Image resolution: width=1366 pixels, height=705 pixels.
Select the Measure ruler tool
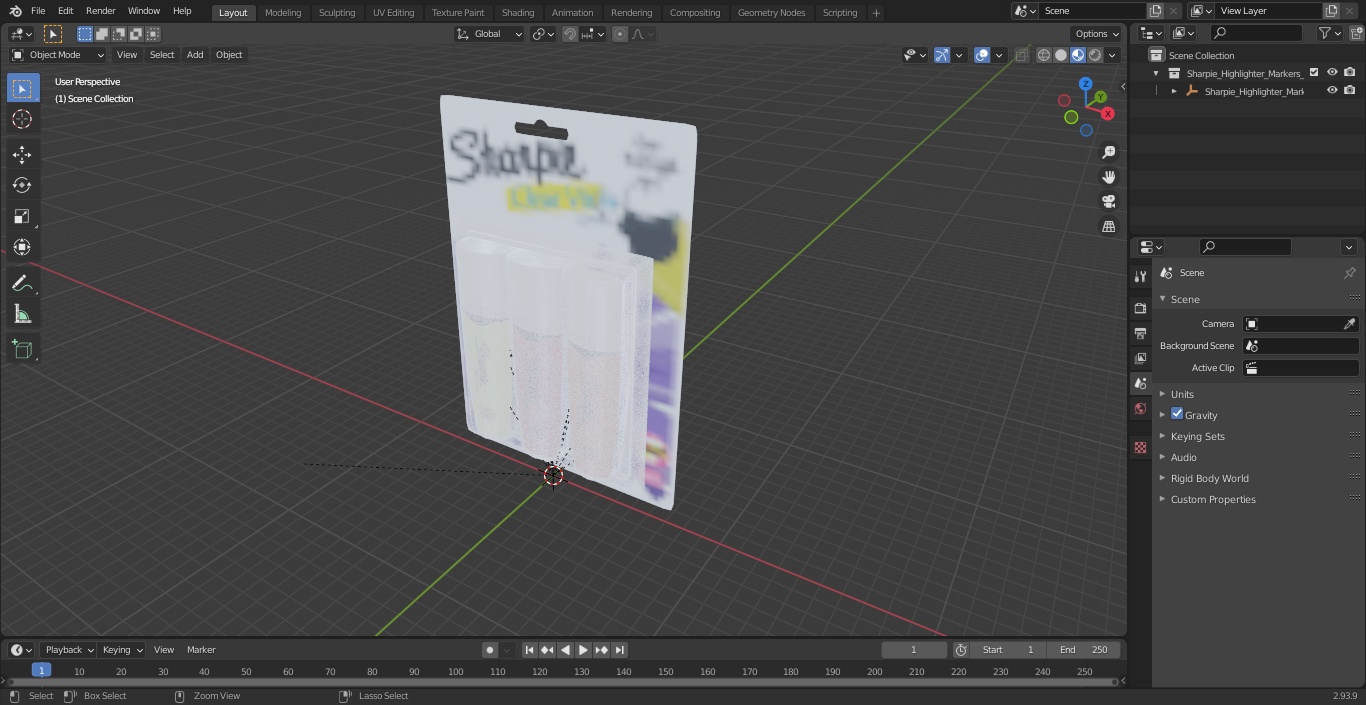(x=22, y=314)
